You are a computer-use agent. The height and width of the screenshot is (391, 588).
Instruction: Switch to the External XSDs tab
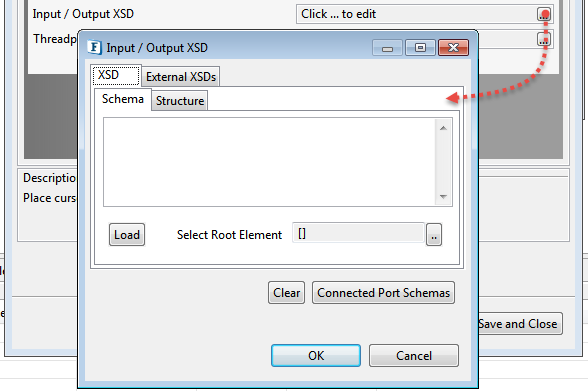click(x=181, y=77)
